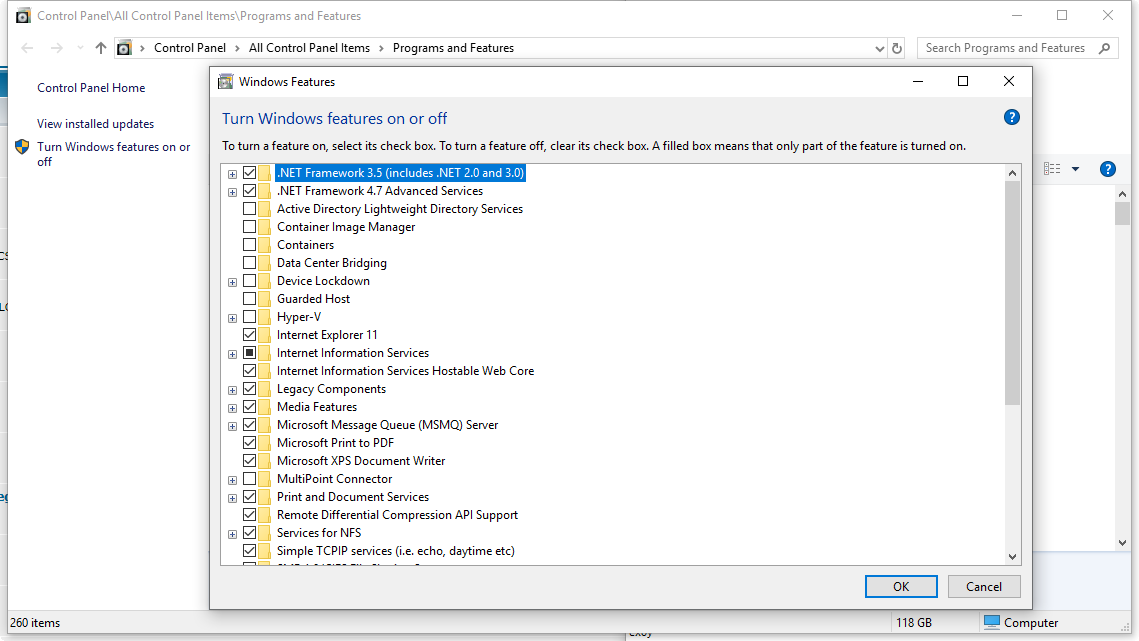Click the view options list icon

pyautogui.click(x=1052, y=169)
